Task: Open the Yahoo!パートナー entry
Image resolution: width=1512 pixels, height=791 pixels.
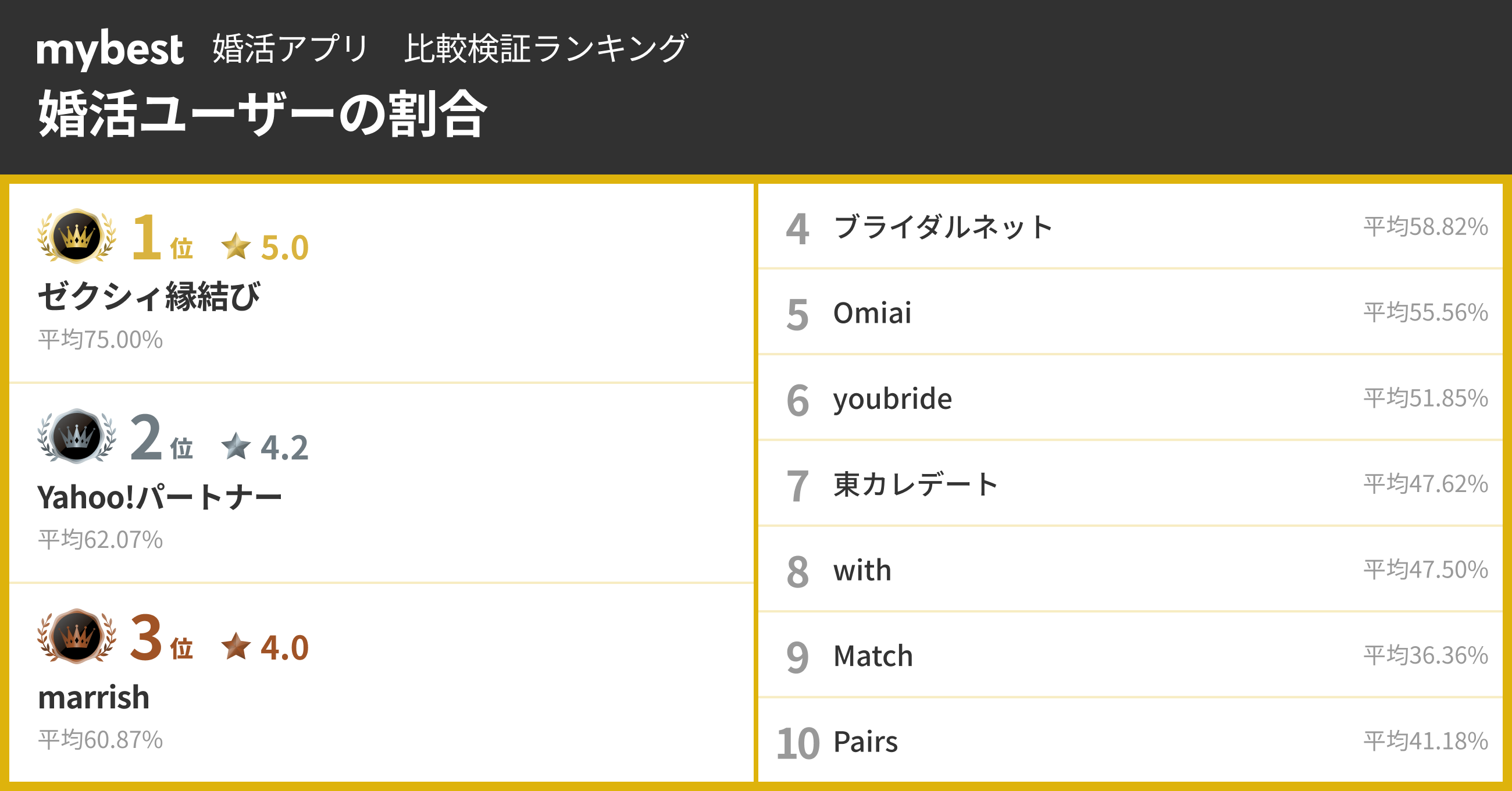Action: pyautogui.click(x=160, y=497)
